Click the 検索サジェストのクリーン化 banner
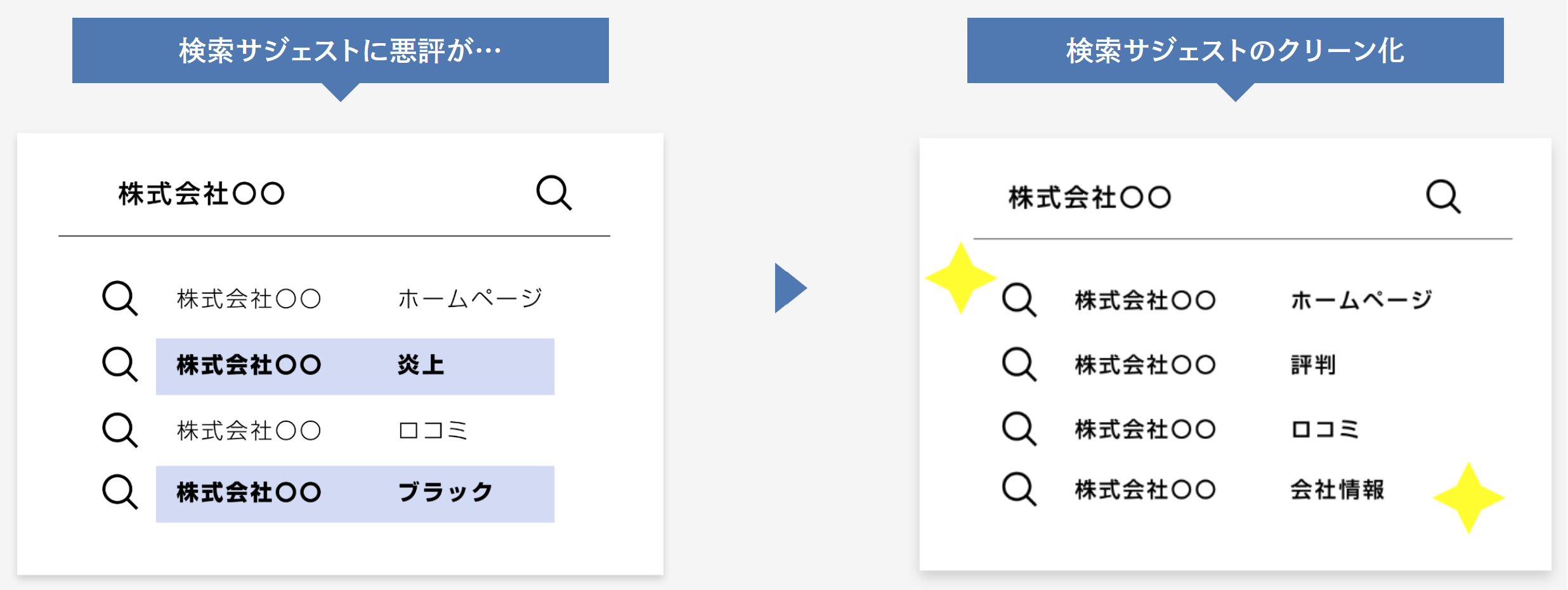Viewport: 1568px width, 590px height. [1236, 51]
